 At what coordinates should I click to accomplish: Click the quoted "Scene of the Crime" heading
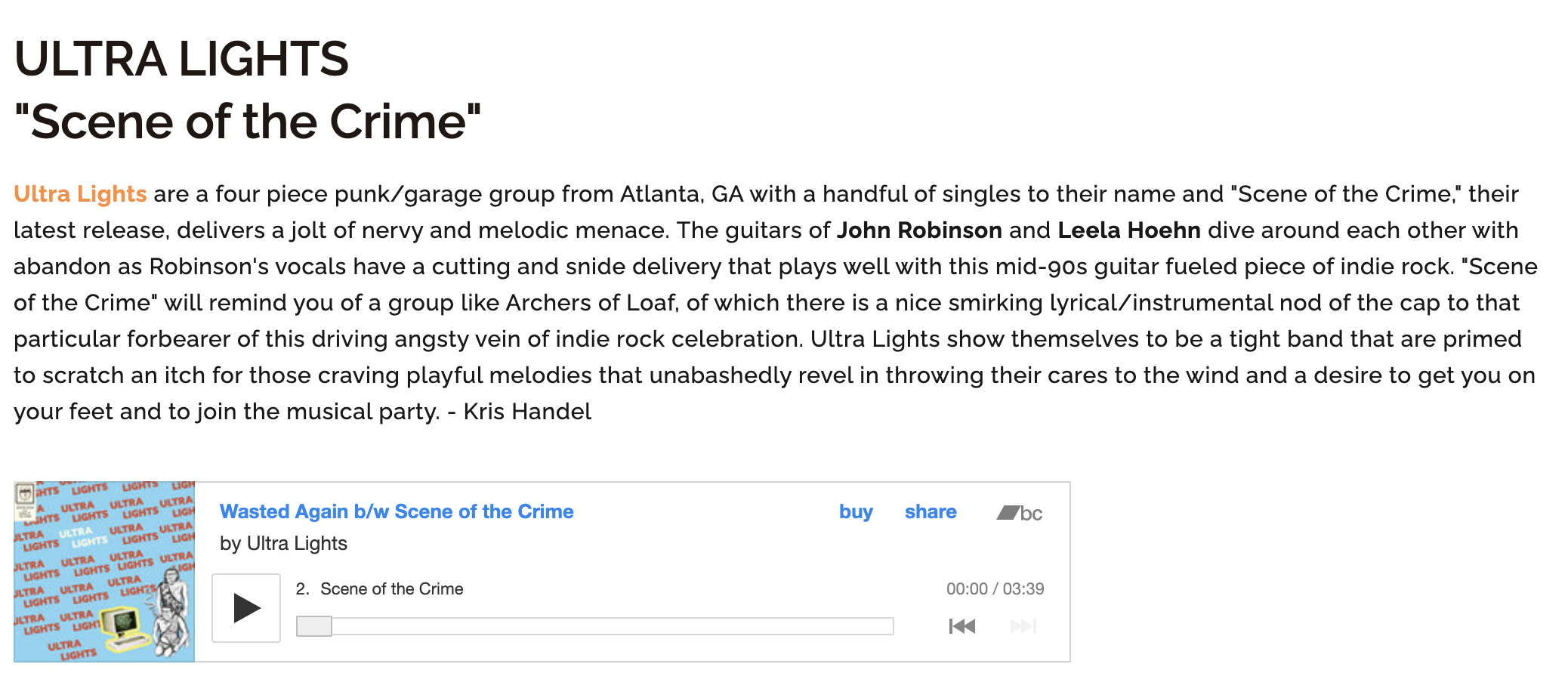(248, 122)
